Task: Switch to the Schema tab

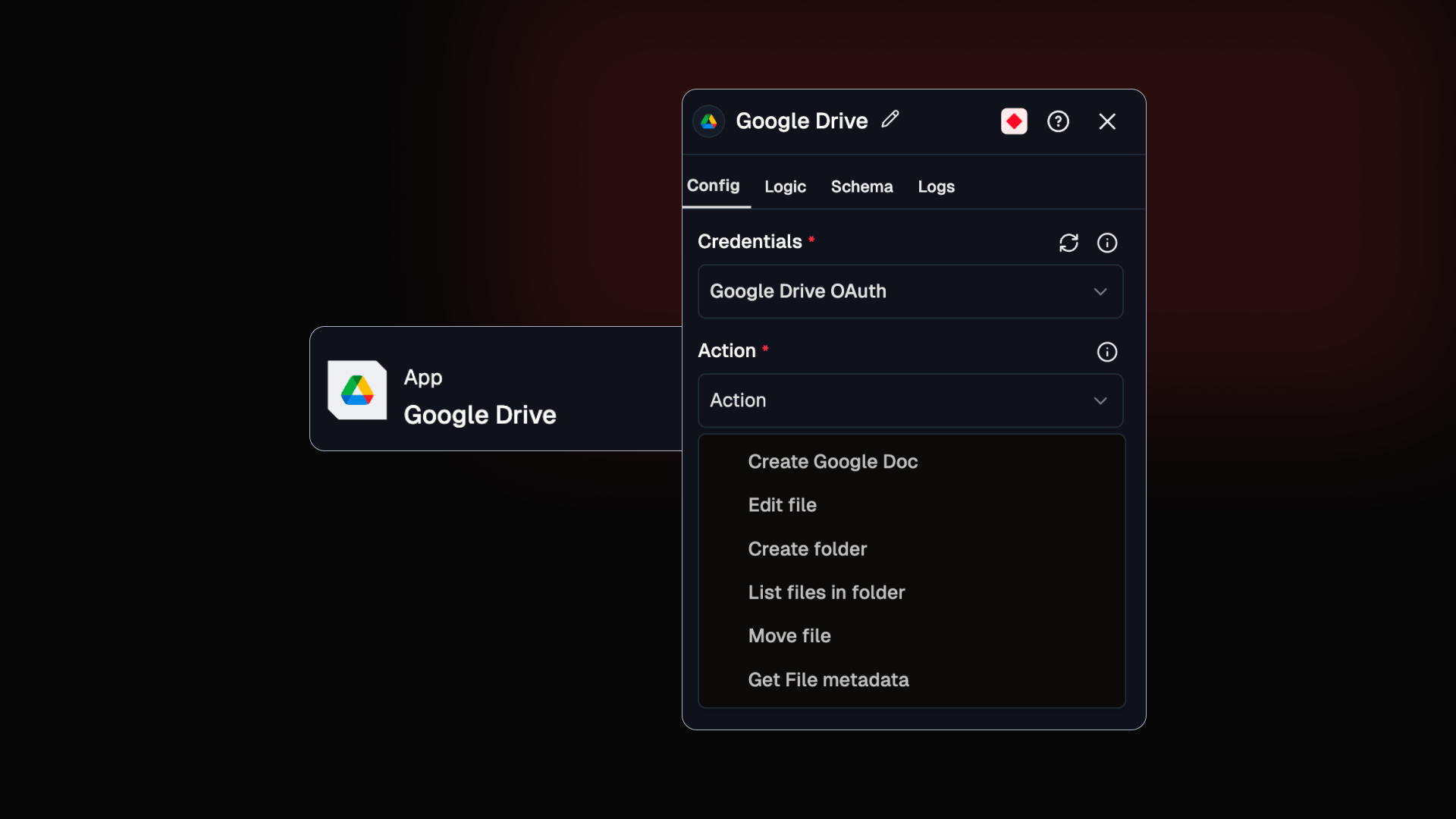Action: click(861, 187)
